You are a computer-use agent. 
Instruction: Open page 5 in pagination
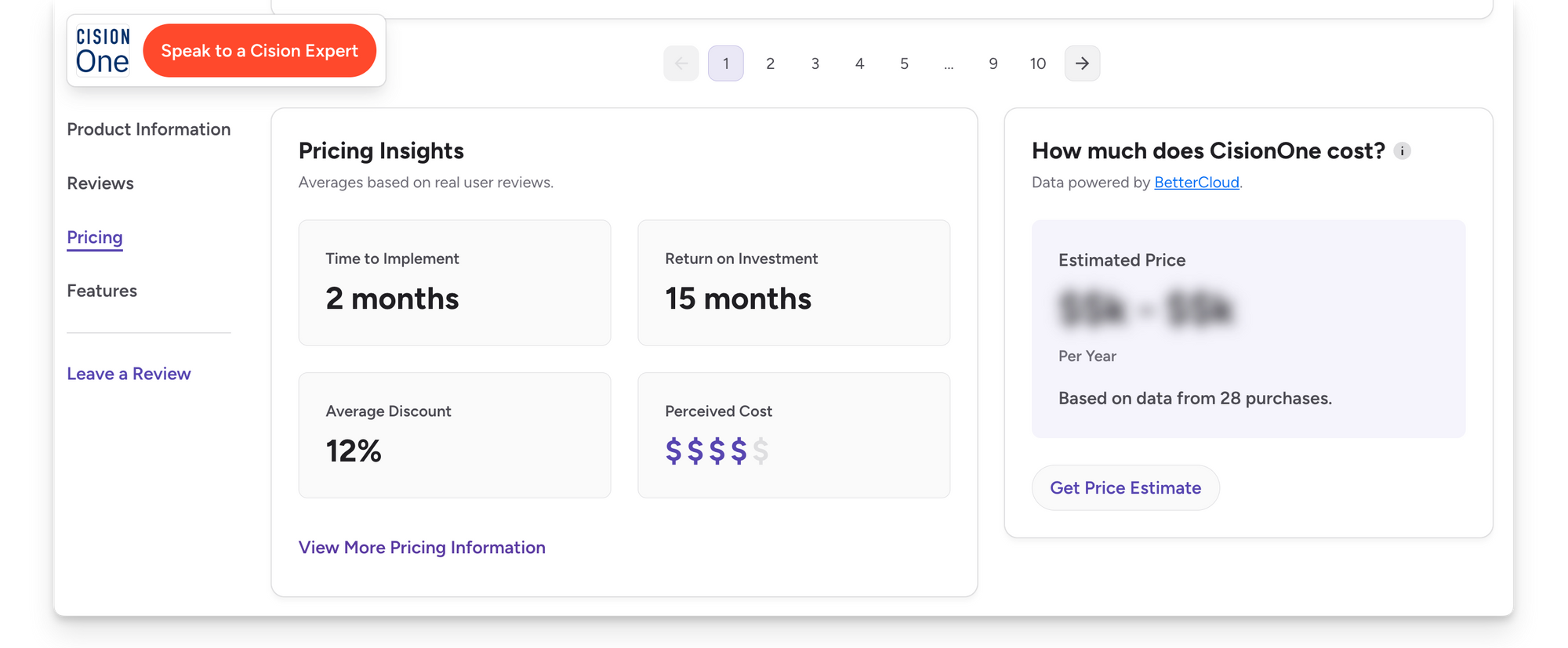click(x=904, y=63)
